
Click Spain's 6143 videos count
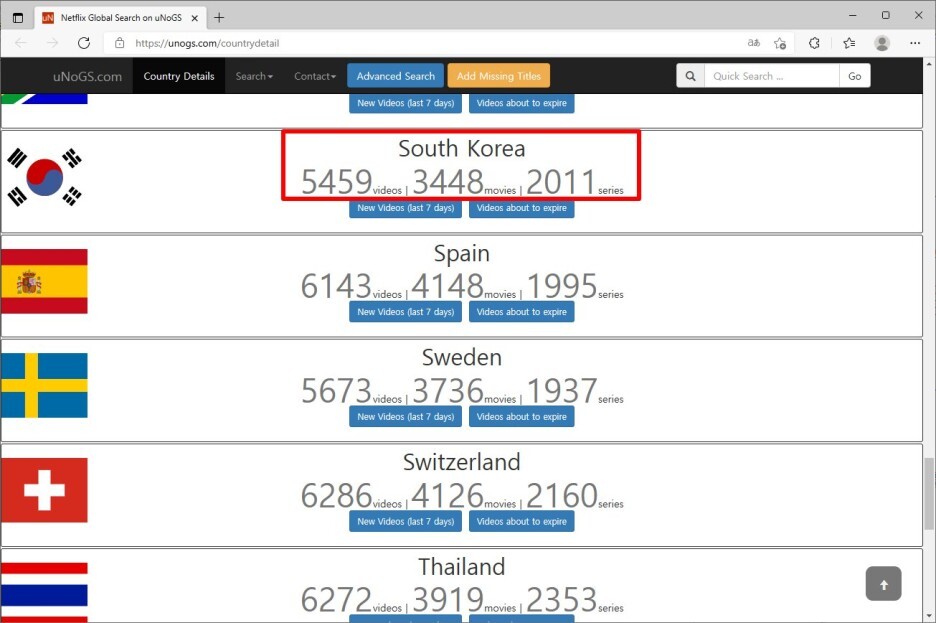(x=337, y=286)
